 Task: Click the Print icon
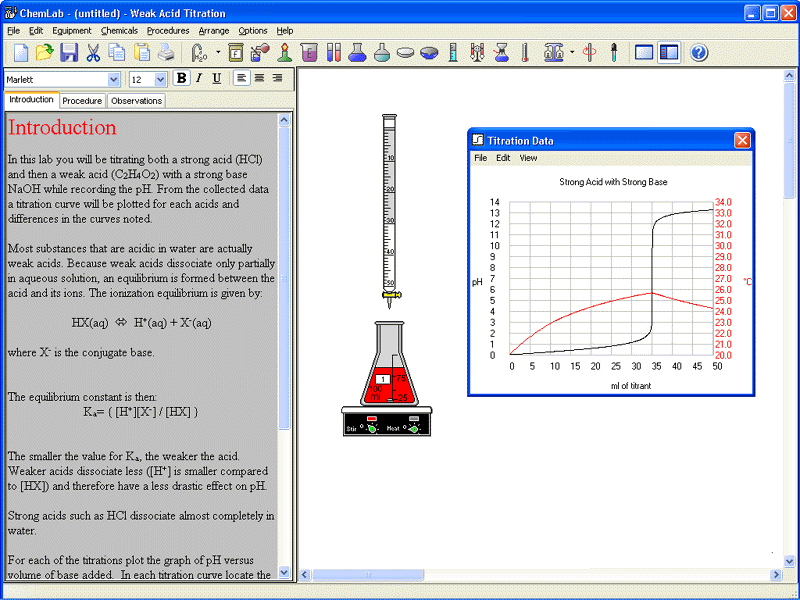166,53
